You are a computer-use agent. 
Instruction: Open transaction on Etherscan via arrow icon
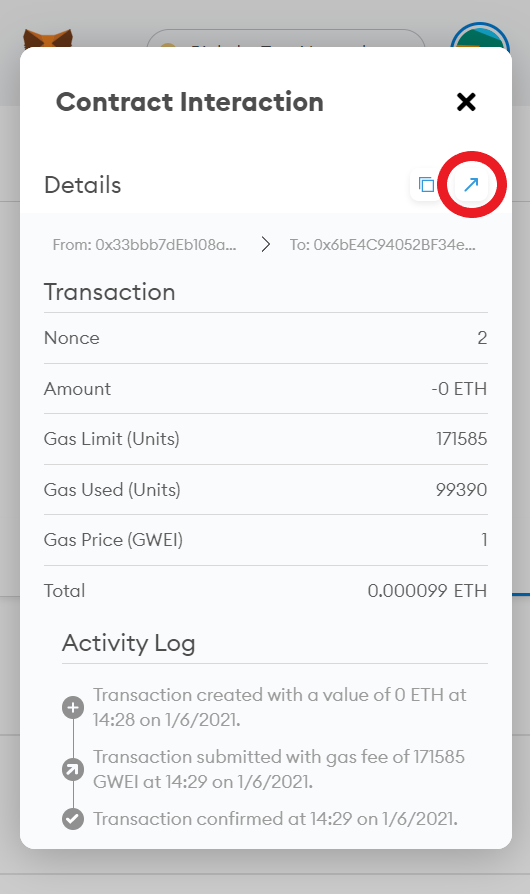coord(471,185)
